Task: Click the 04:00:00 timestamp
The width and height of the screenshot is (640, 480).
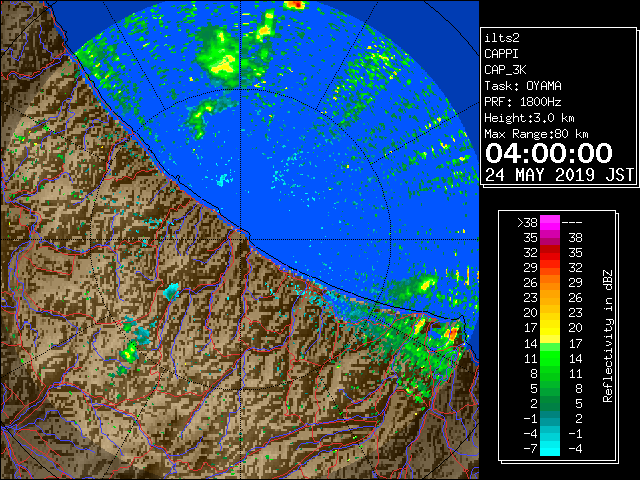Action: click(549, 153)
